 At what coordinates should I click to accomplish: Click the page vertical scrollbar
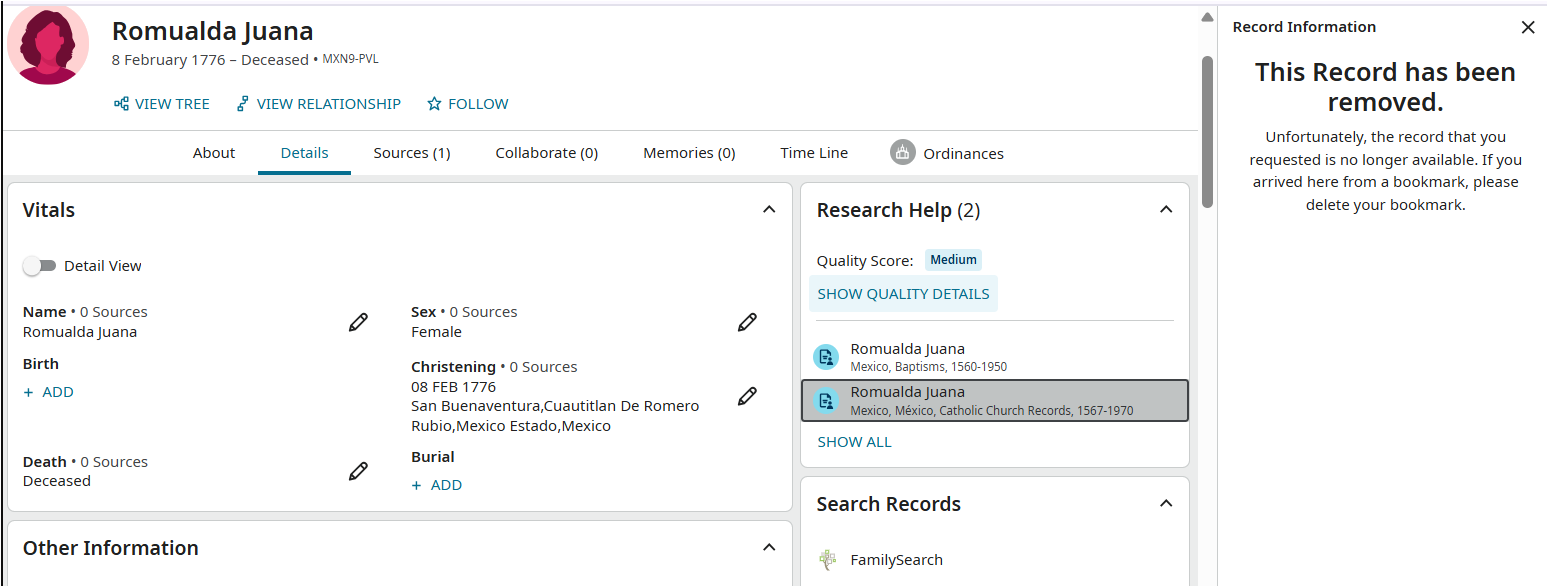click(1207, 130)
